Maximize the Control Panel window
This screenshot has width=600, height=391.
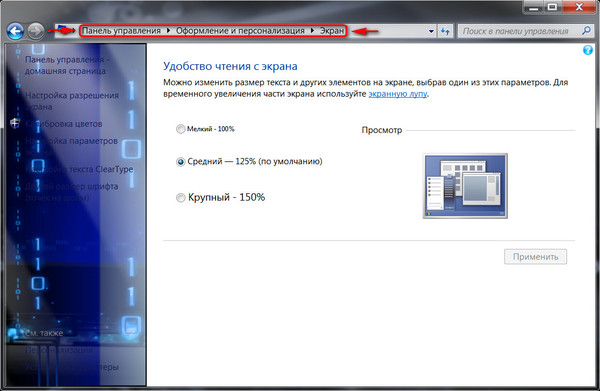(x=552, y=7)
